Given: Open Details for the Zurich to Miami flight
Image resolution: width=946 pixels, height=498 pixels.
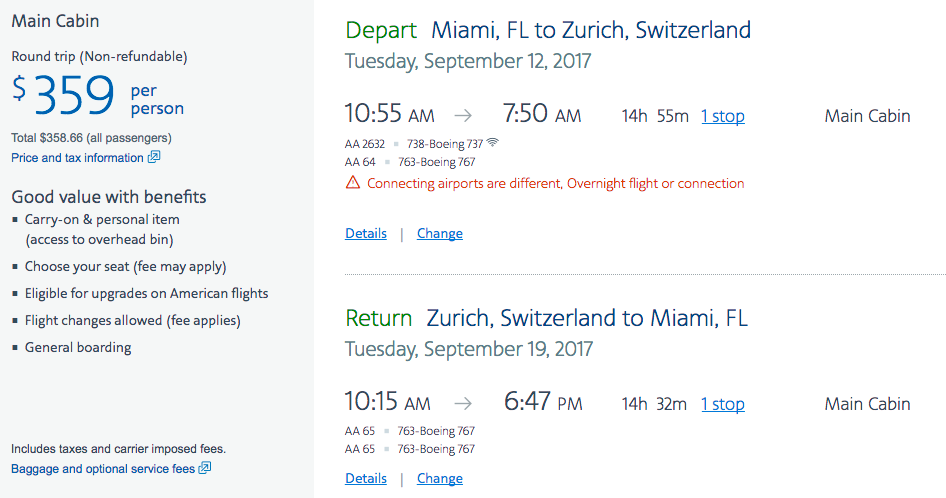Looking at the screenshot, I should pos(366,478).
